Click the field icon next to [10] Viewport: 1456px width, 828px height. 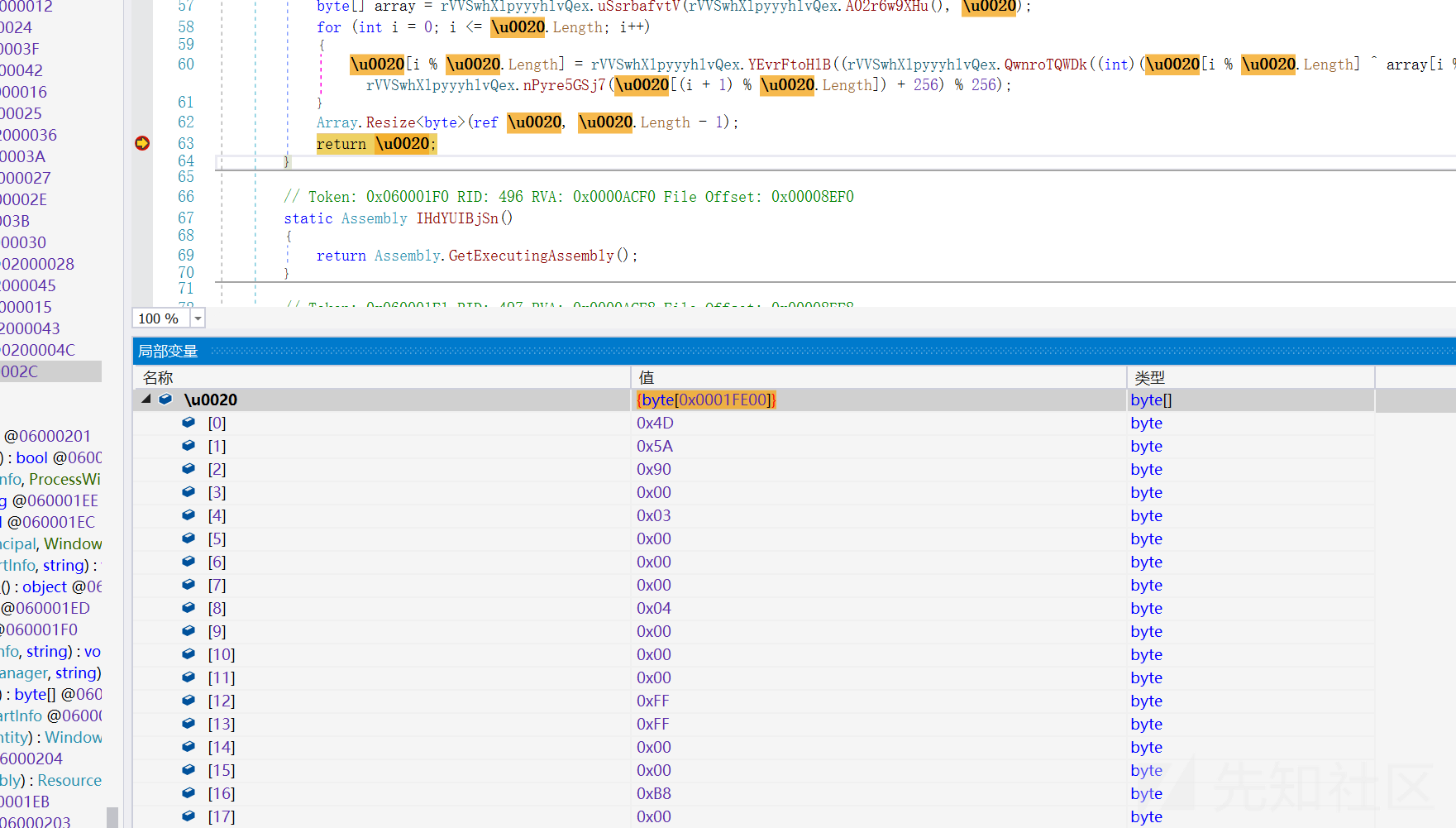click(189, 653)
